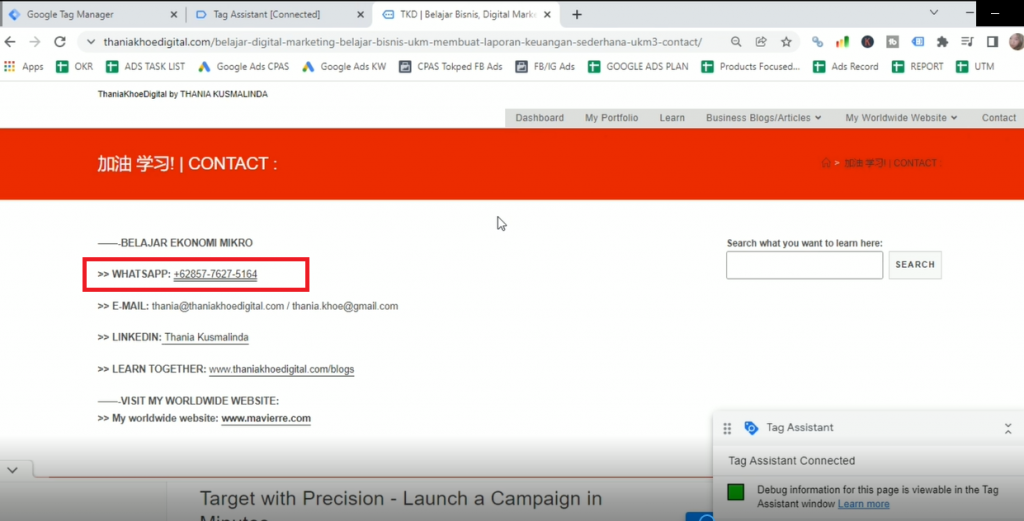This screenshot has width=1024, height=521.
Task: Bookmark this page with the star icon
Action: click(x=786, y=42)
